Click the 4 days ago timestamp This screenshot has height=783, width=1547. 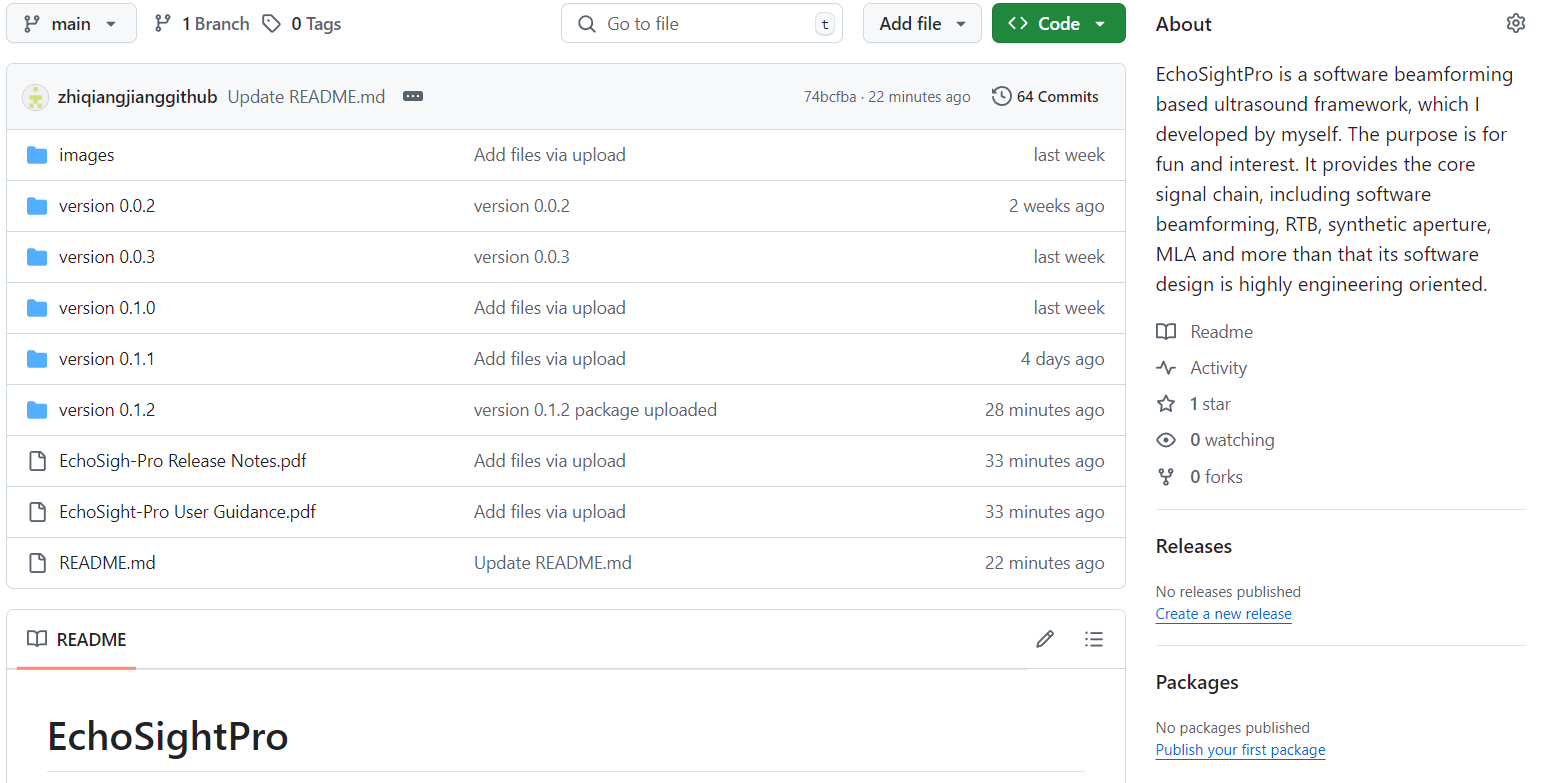(x=1063, y=359)
